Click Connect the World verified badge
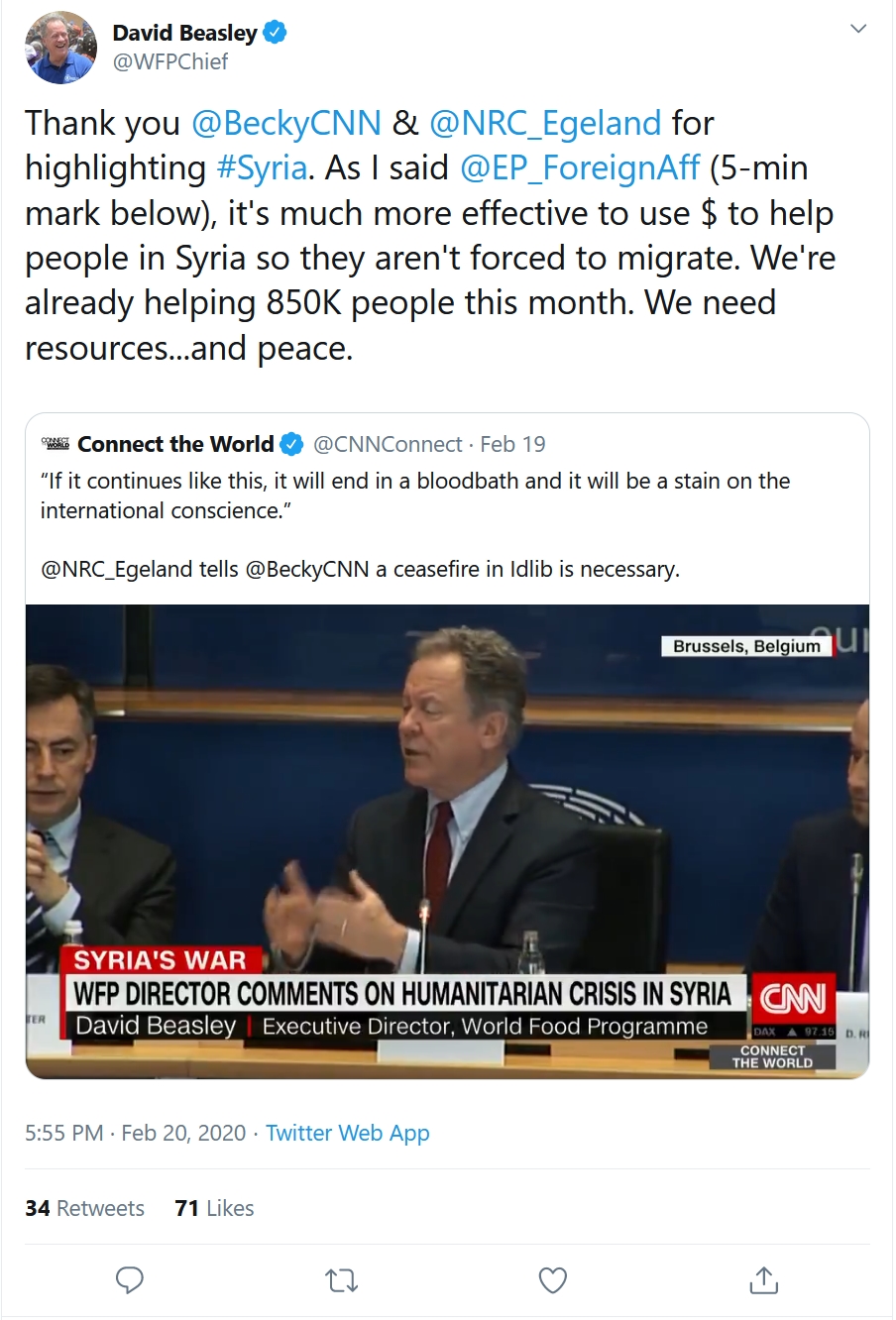The height and width of the screenshot is (1320, 896). point(291,444)
